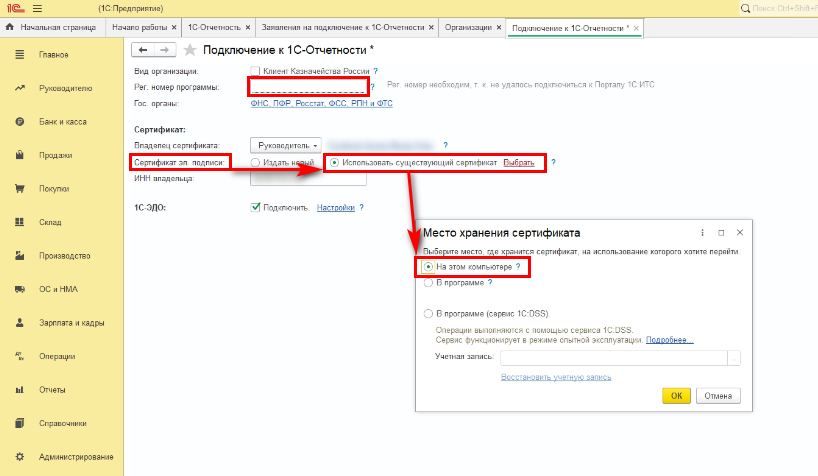Open the Зарплата и кадры person icon
818x476 pixels.
19,323
